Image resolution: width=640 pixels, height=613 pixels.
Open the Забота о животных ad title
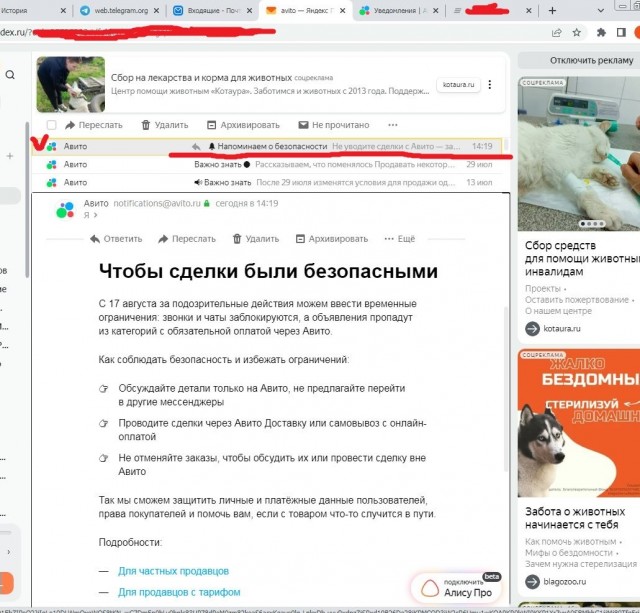pyautogui.click(x=575, y=518)
